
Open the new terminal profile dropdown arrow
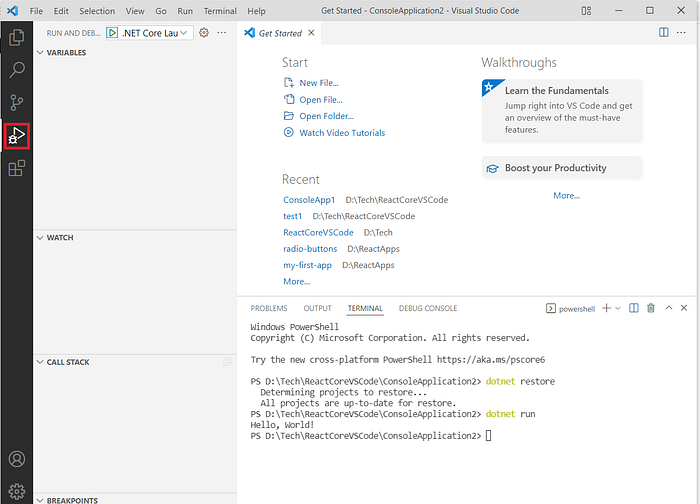coord(618,308)
